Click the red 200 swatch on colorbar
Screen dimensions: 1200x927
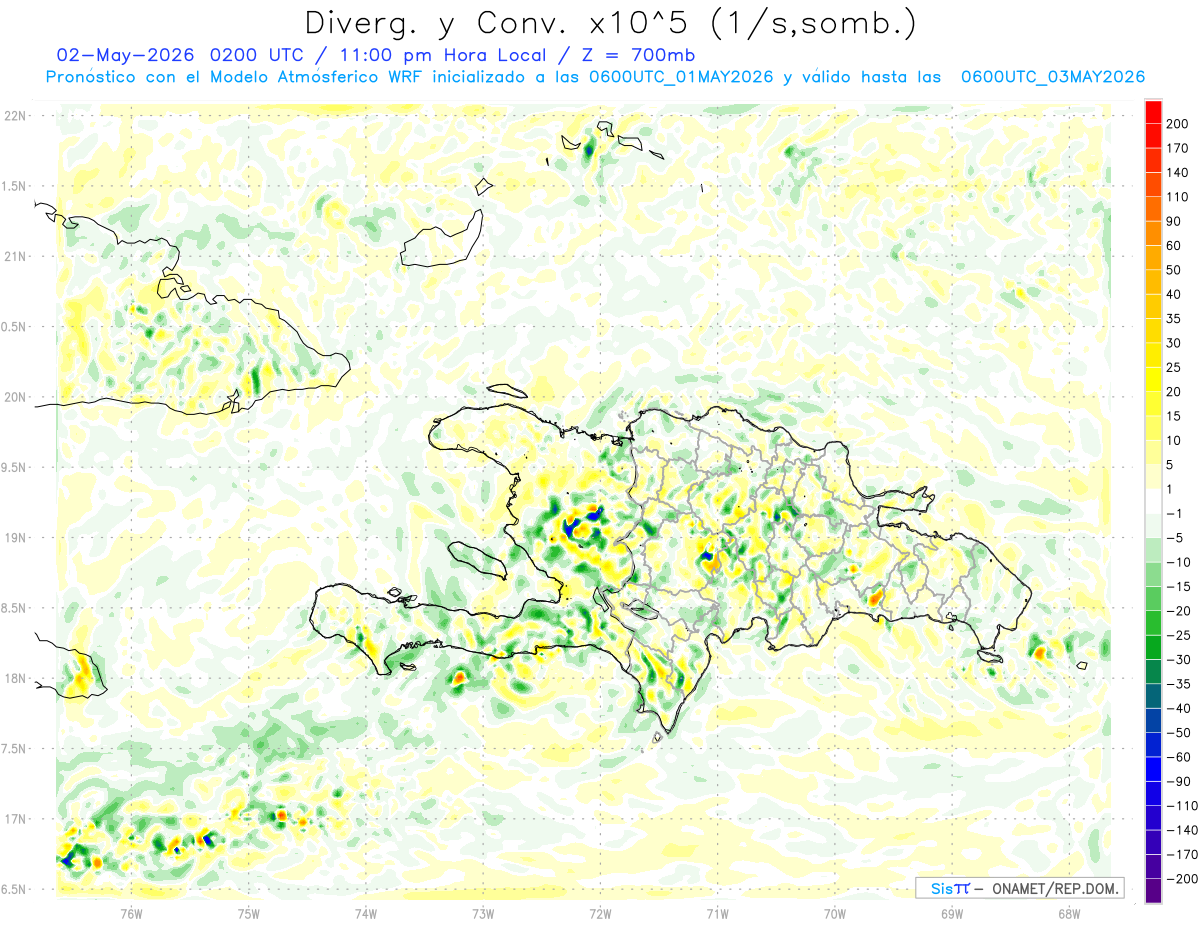coord(1153,112)
